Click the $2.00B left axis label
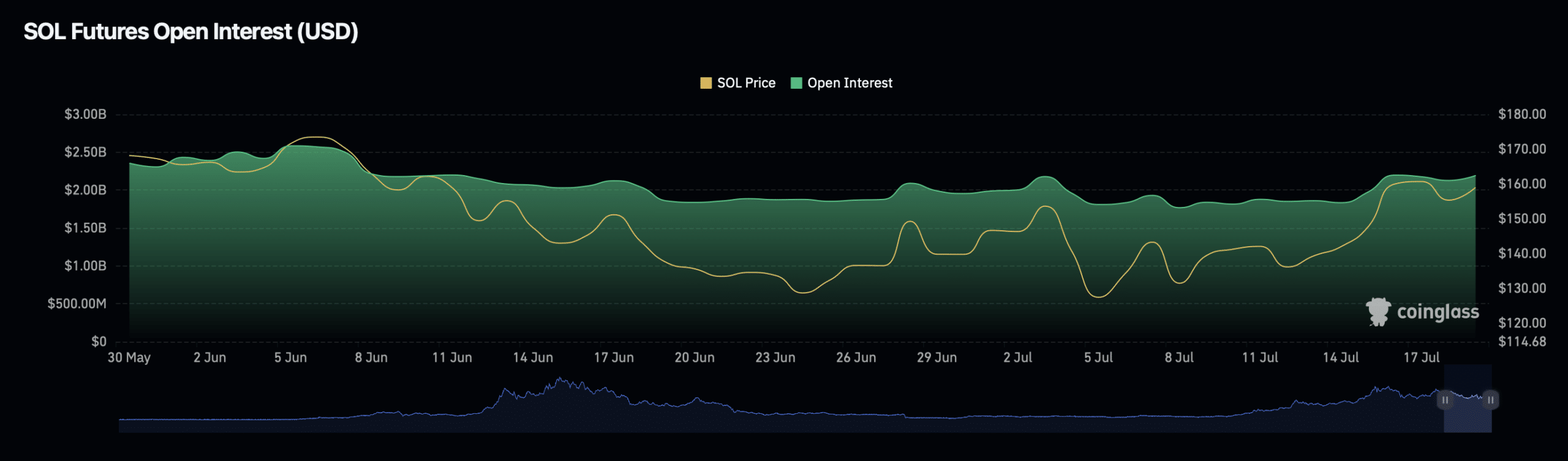This screenshot has height=461, width=1568. (x=85, y=190)
